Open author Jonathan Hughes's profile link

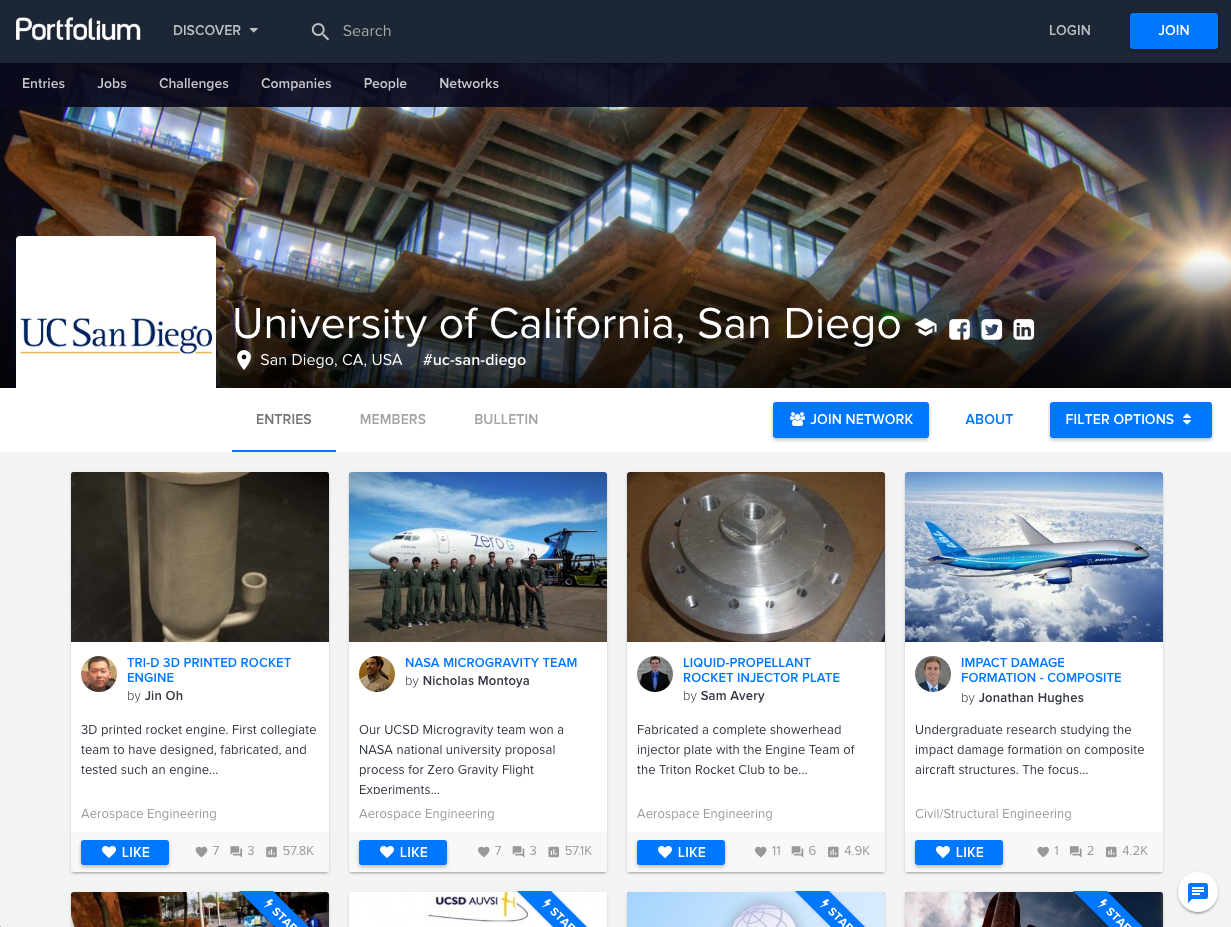[1031, 698]
